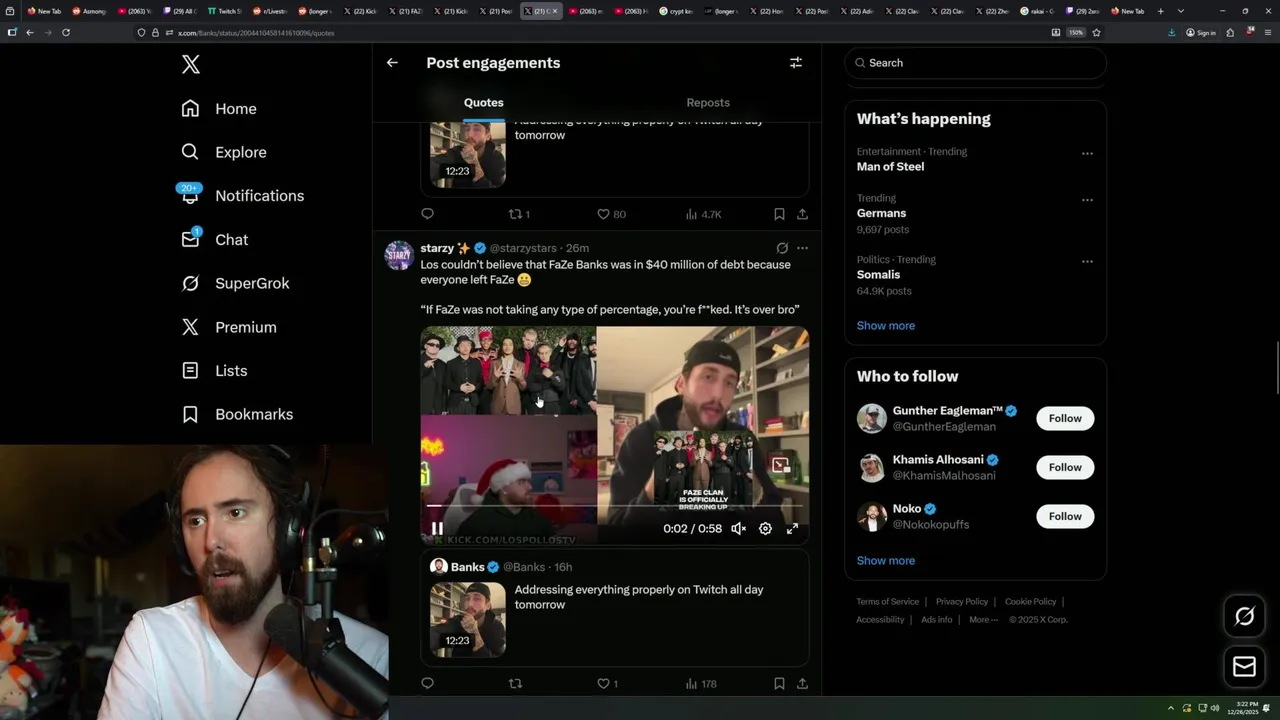Open Bookmarks in the sidebar

(238, 414)
